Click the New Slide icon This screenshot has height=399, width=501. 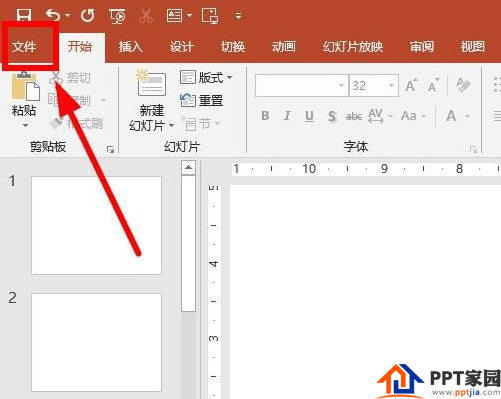(151, 83)
